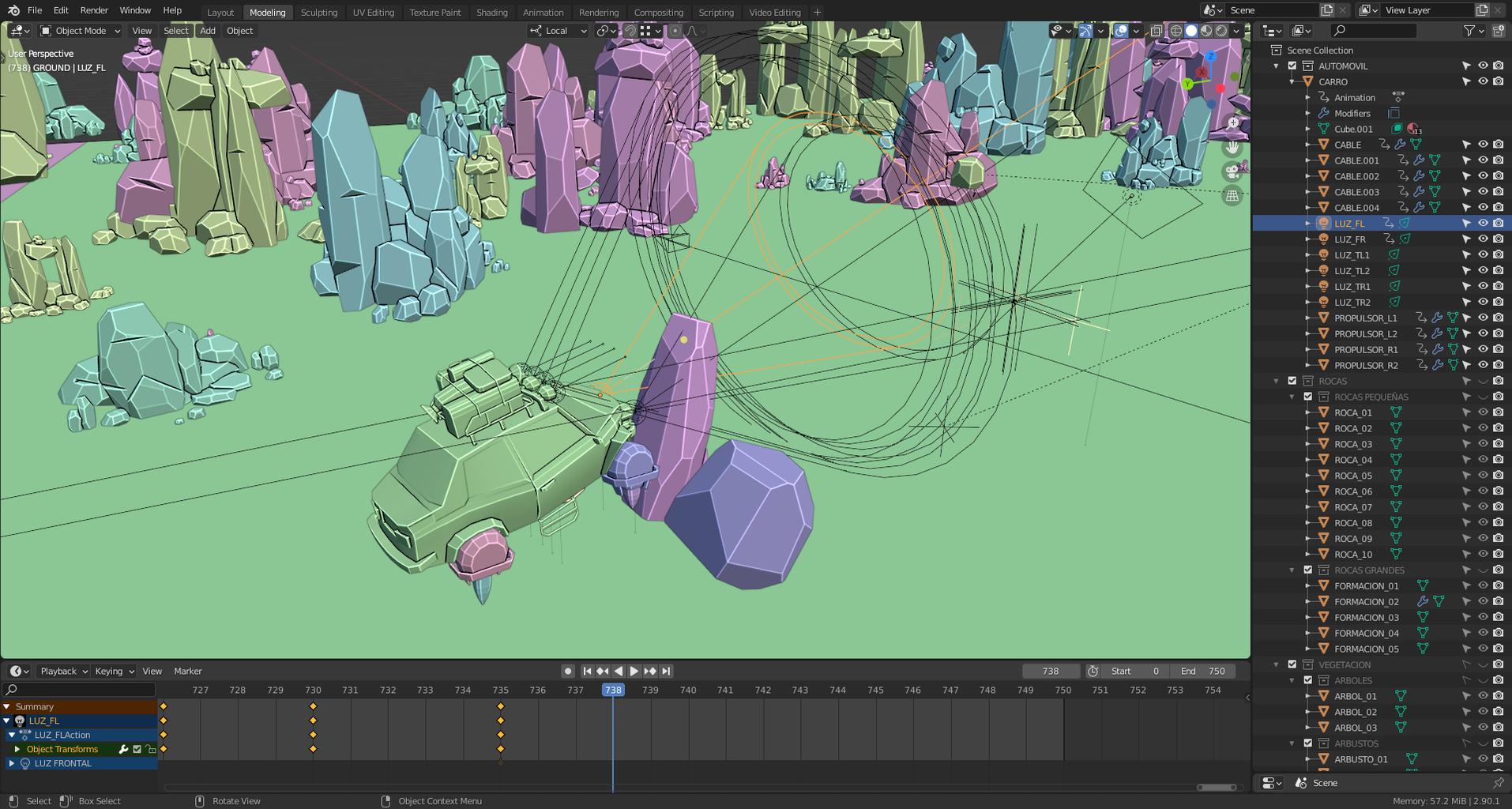The image size is (1512, 809).
Task: Toggle X-ray in the viewport header
Action: coord(1156,31)
